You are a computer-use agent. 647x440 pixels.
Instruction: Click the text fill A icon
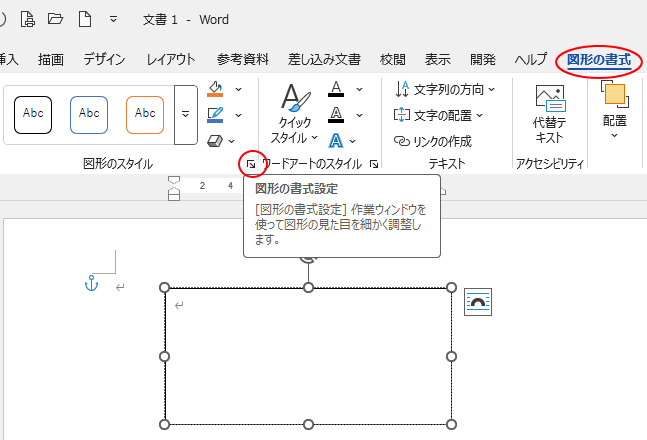(336, 89)
